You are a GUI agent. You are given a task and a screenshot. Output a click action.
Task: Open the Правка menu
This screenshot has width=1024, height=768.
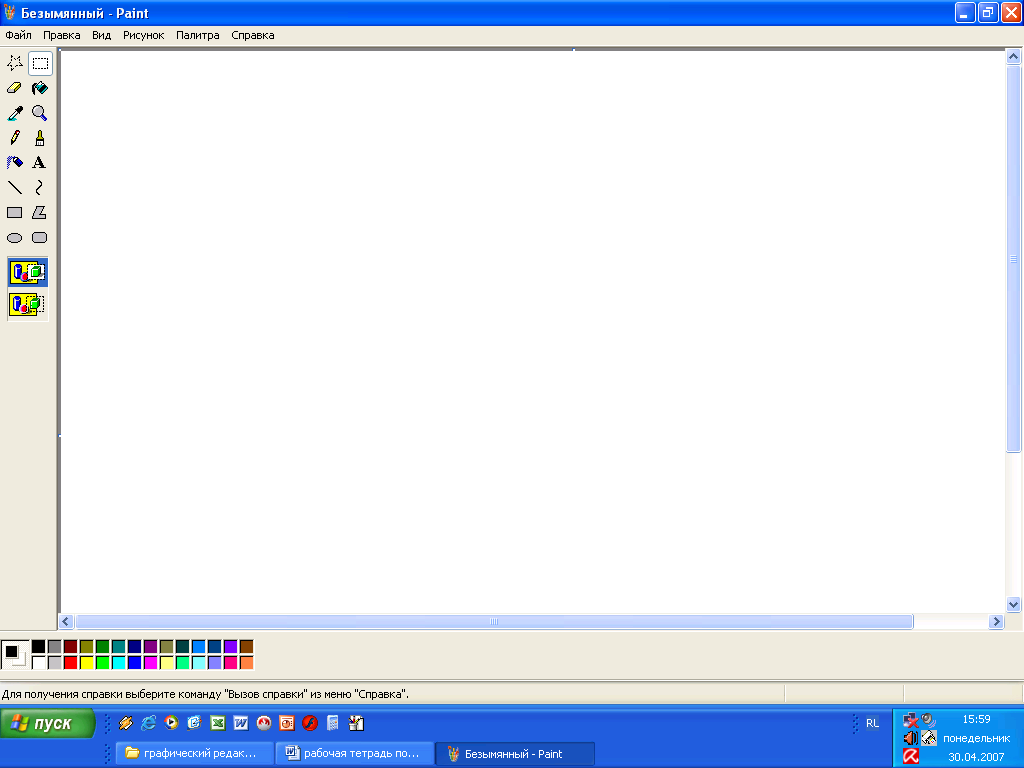[61, 35]
